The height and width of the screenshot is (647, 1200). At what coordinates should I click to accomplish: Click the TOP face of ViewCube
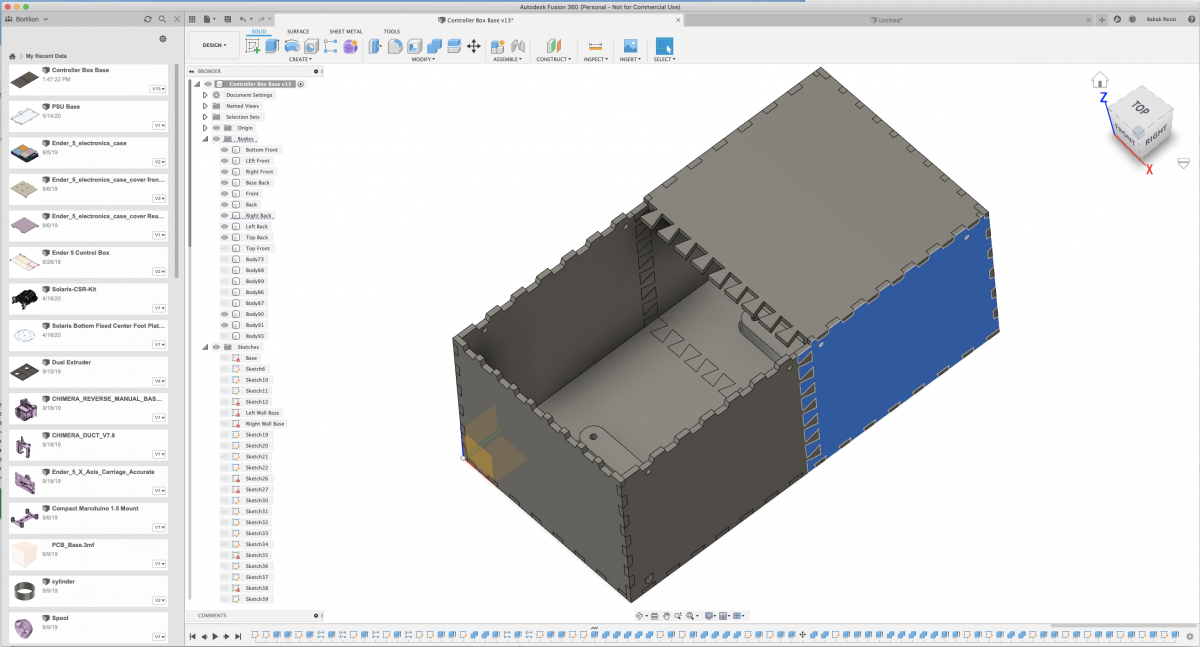coord(1141,106)
